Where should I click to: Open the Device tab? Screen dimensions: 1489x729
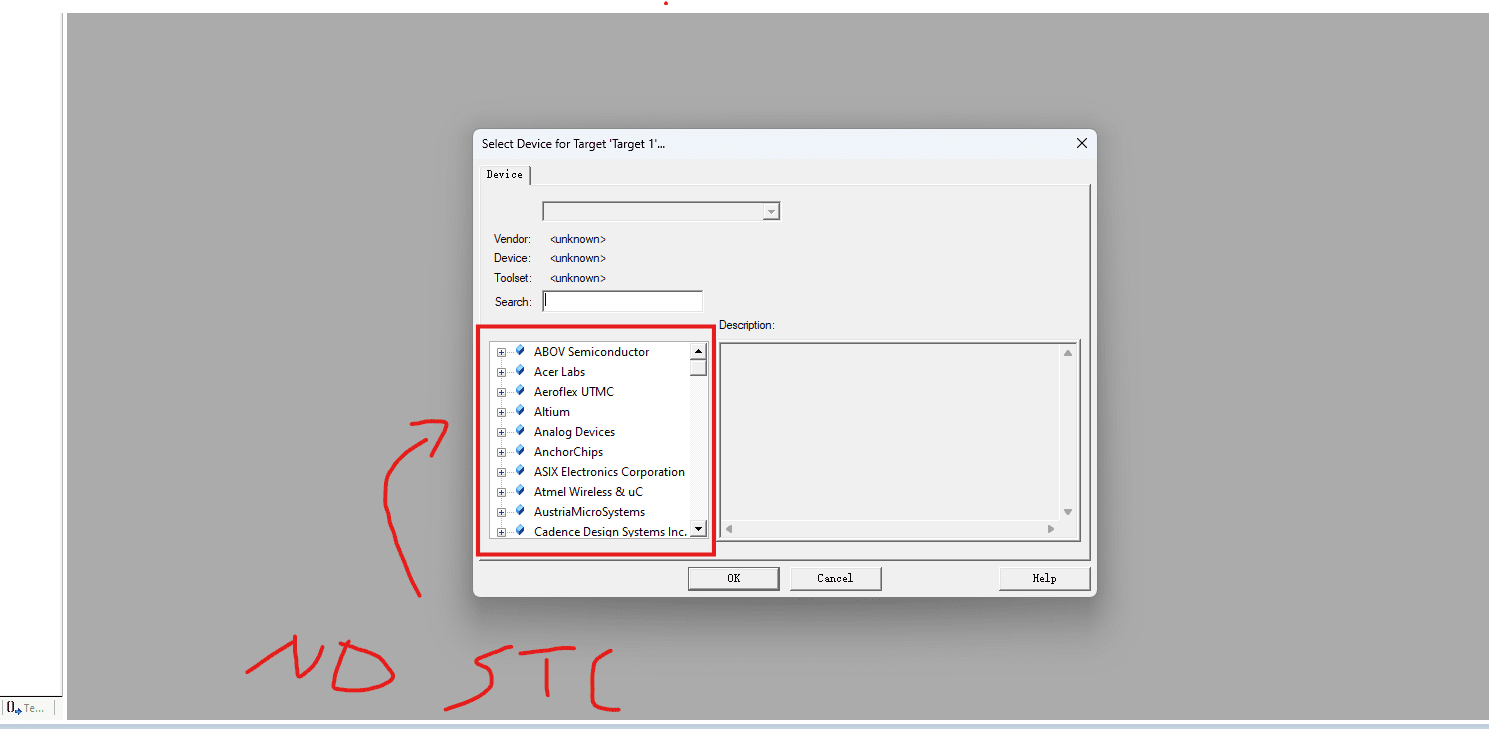point(505,174)
